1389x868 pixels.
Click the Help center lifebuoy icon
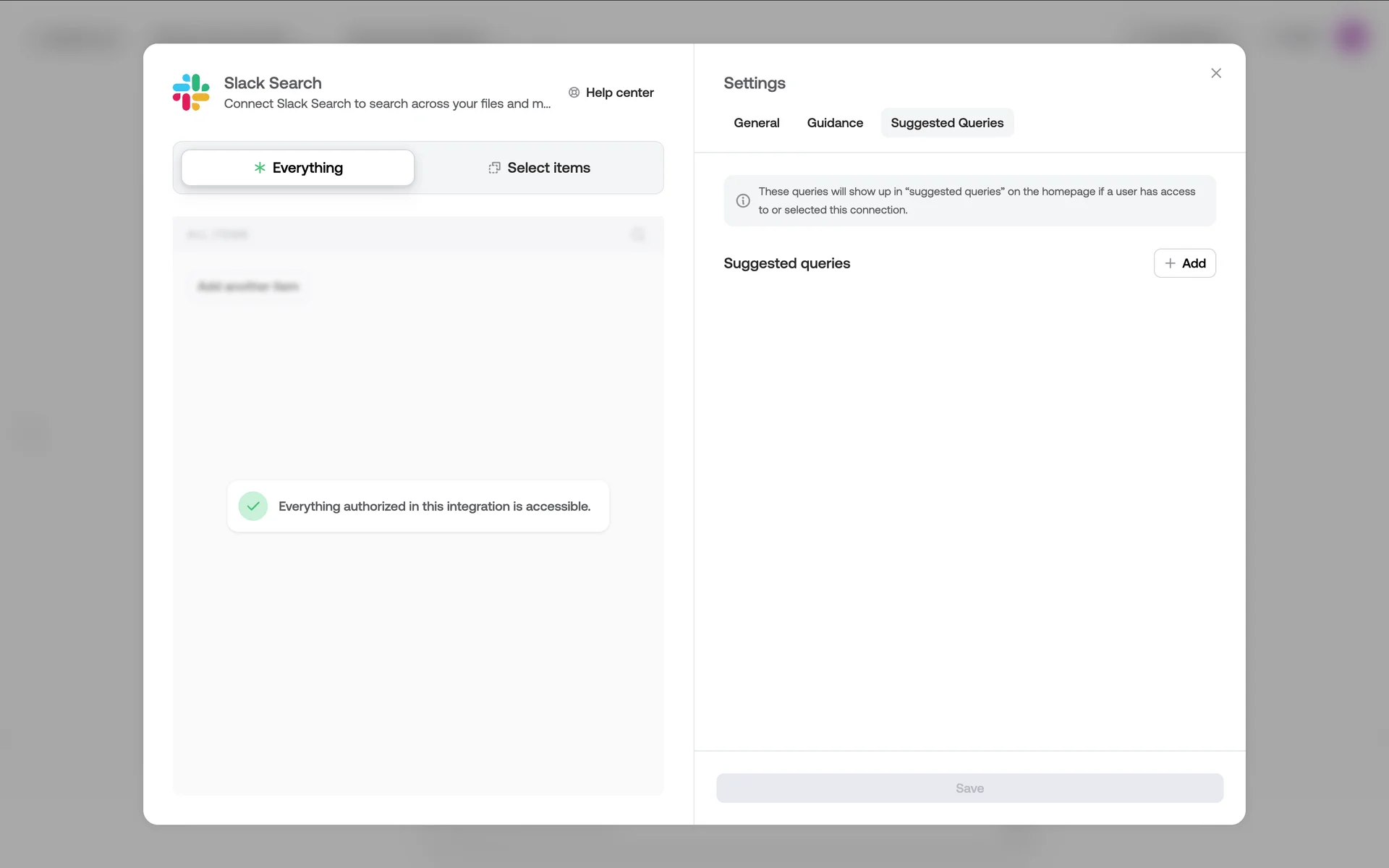(x=574, y=93)
